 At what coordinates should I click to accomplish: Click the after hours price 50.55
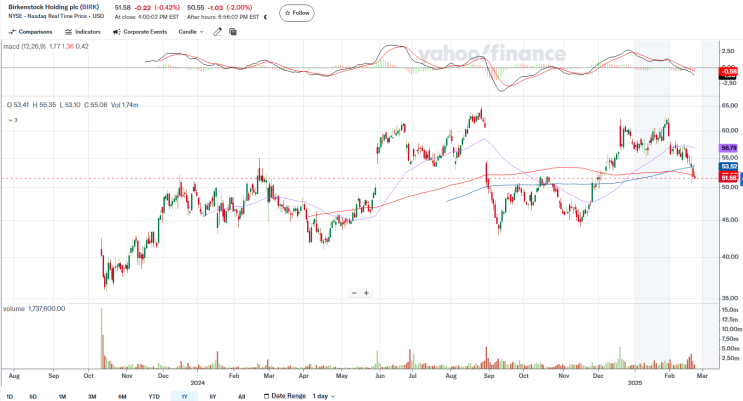pos(195,8)
